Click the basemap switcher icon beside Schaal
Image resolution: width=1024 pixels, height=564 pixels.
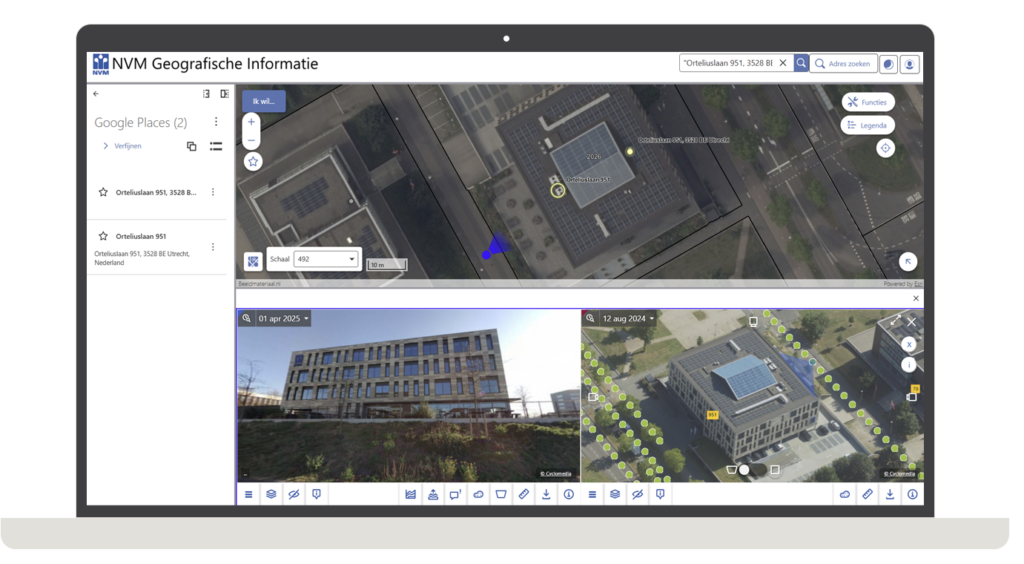tap(253, 262)
